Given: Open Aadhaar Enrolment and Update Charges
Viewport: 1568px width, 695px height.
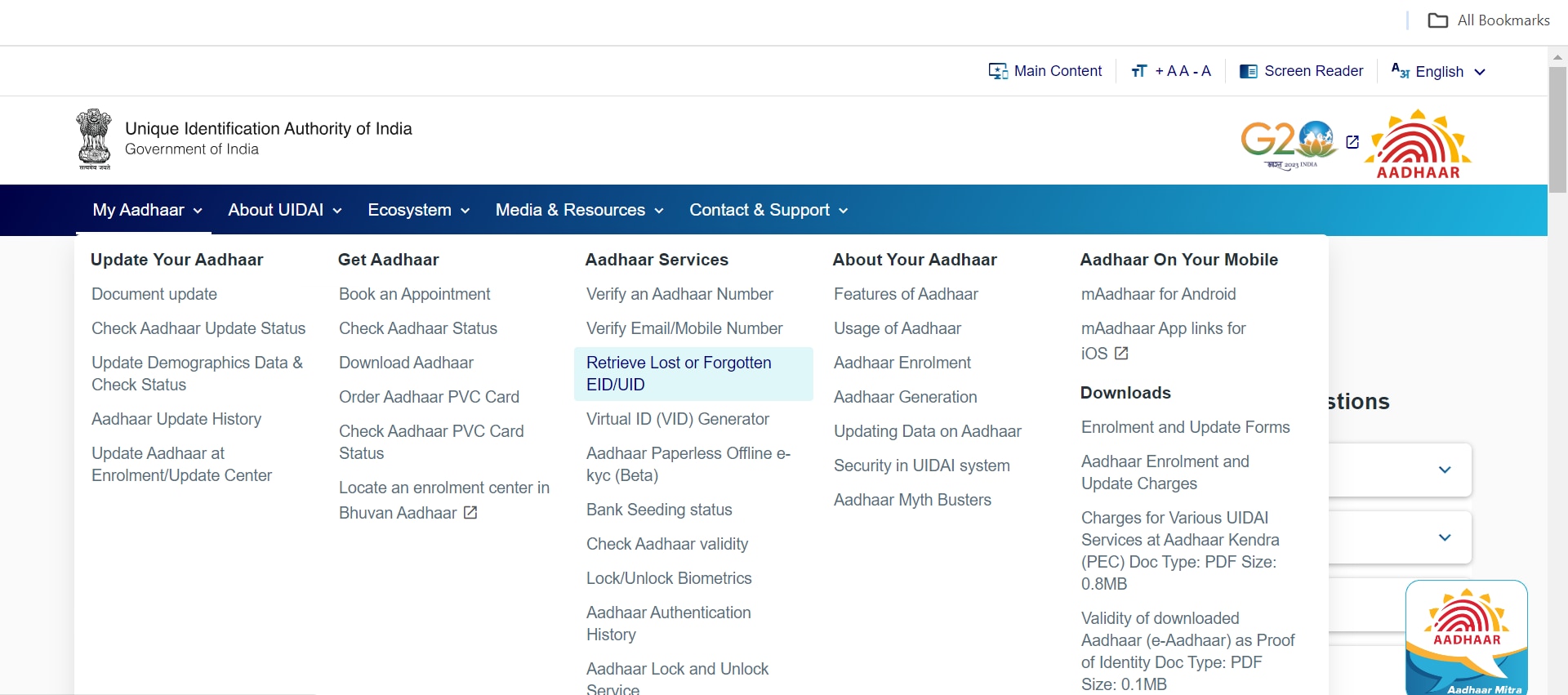Looking at the screenshot, I should pyautogui.click(x=1165, y=472).
